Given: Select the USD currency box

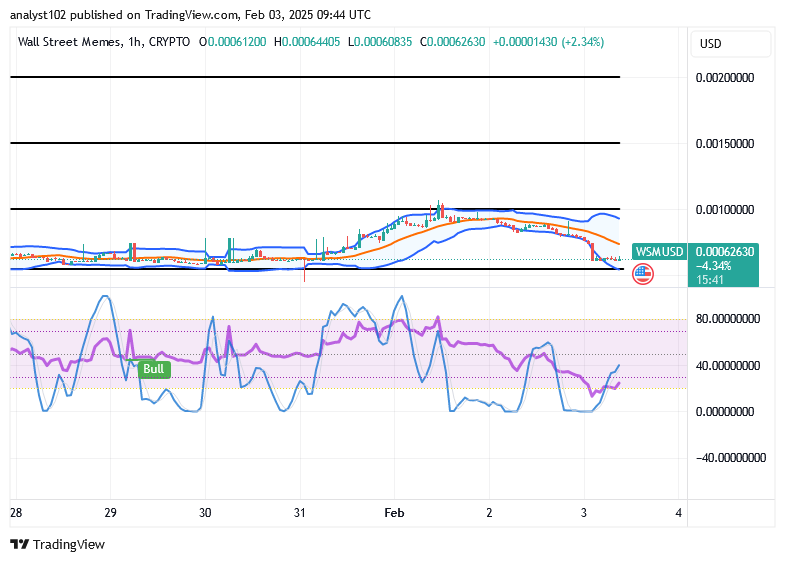Looking at the screenshot, I should click(x=730, y=44).
